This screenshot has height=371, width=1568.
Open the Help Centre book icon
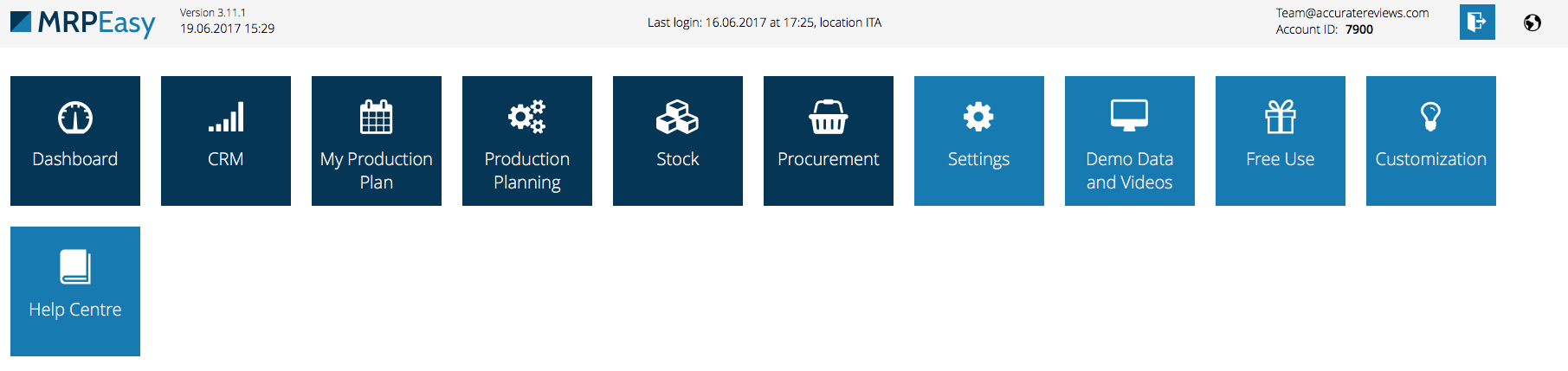(x=75, y=267)
